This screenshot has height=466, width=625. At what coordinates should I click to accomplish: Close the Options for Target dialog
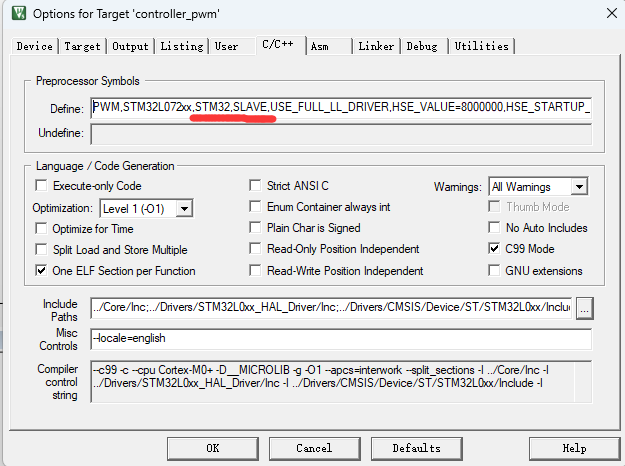click(x=610, y=13)
